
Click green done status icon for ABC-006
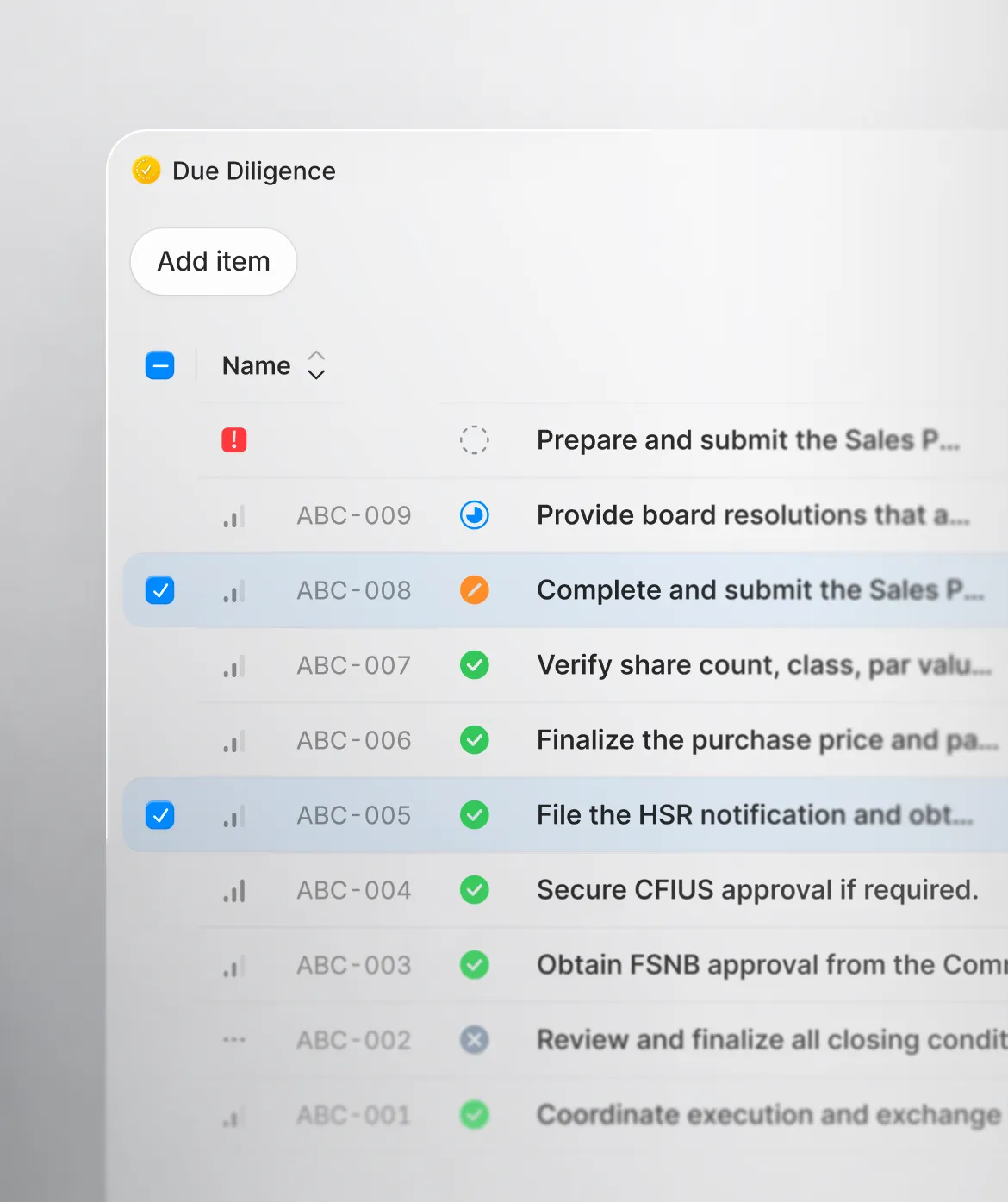475,740
